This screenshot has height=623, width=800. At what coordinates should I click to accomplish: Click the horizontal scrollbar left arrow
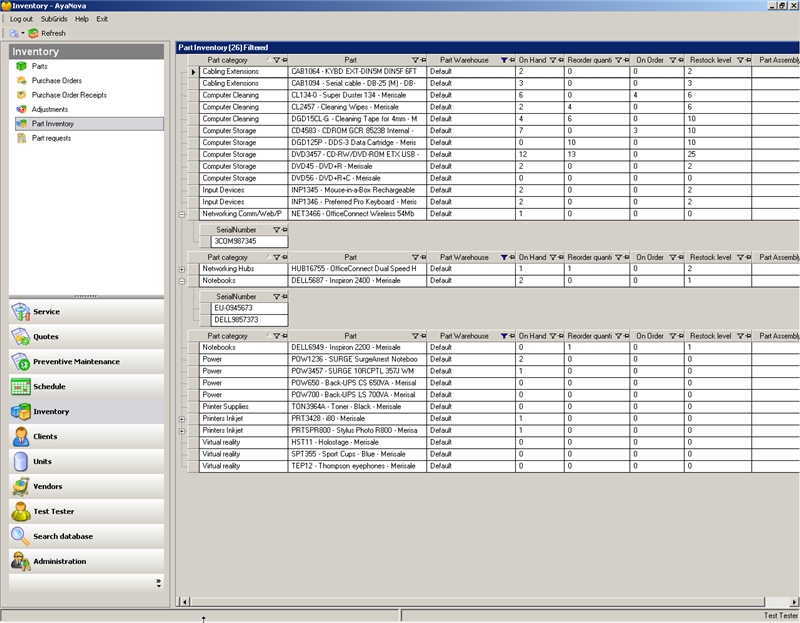tap(185, 602)
